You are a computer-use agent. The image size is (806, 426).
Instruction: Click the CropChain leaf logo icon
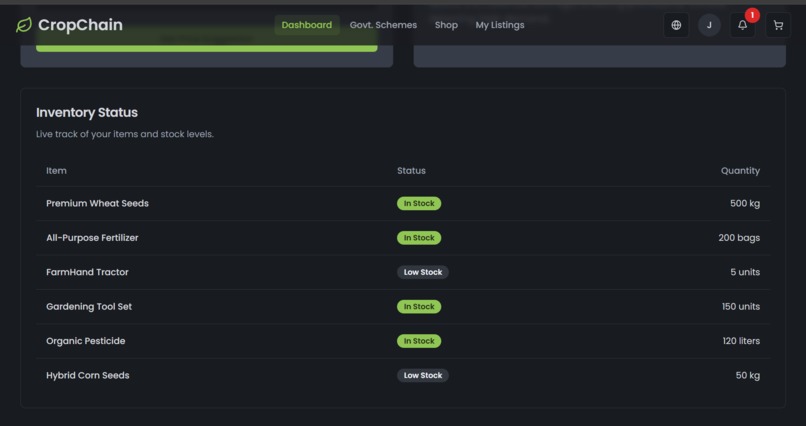pos(24,25)
